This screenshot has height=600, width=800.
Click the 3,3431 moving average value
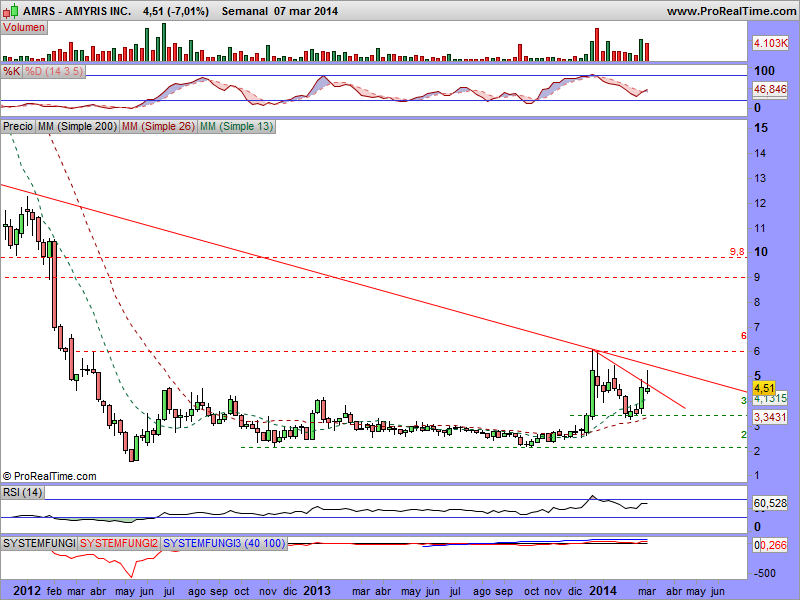(x=770, y=417)
